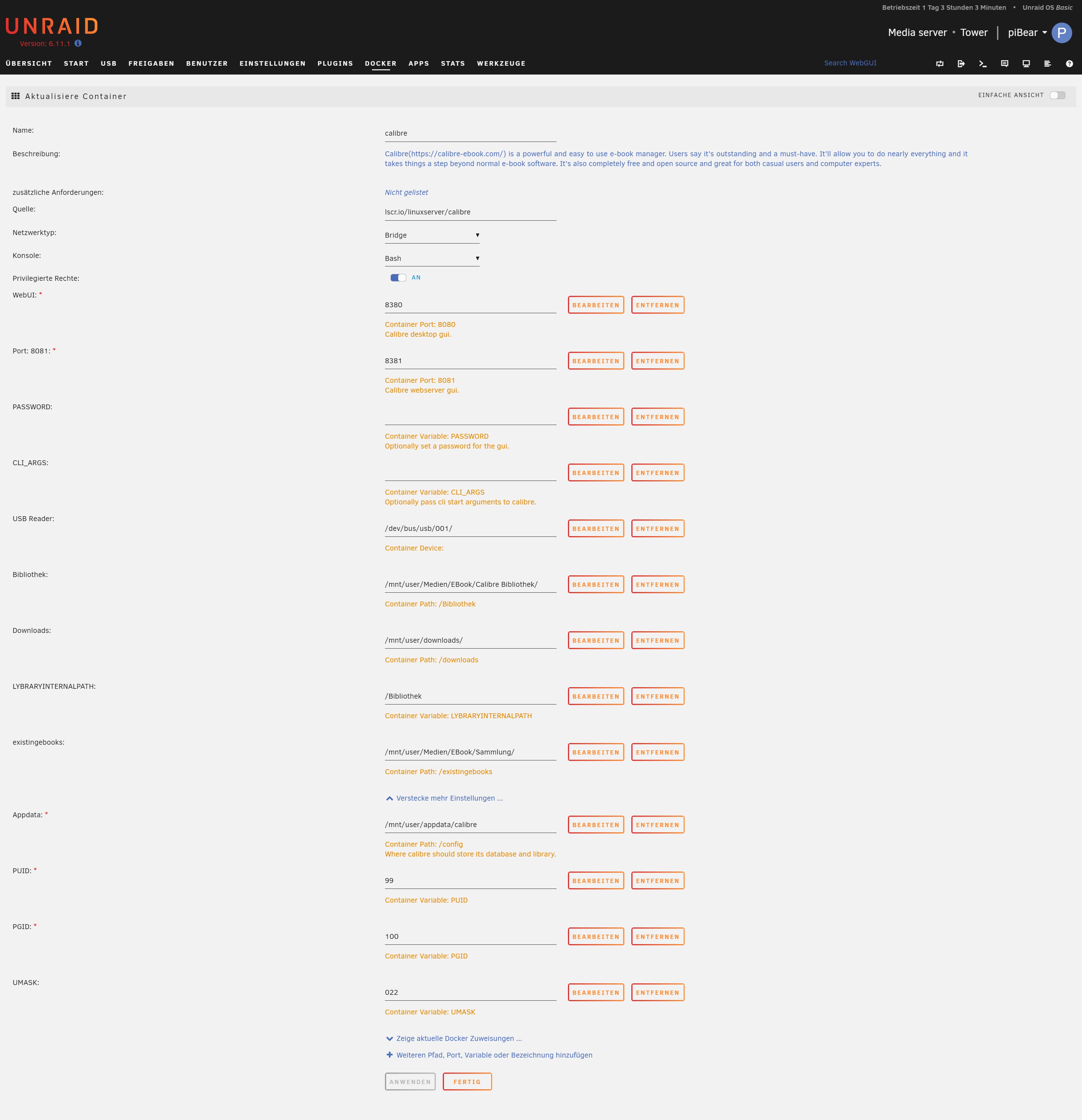Click the Anwenden button

(x=410, y=1082)
